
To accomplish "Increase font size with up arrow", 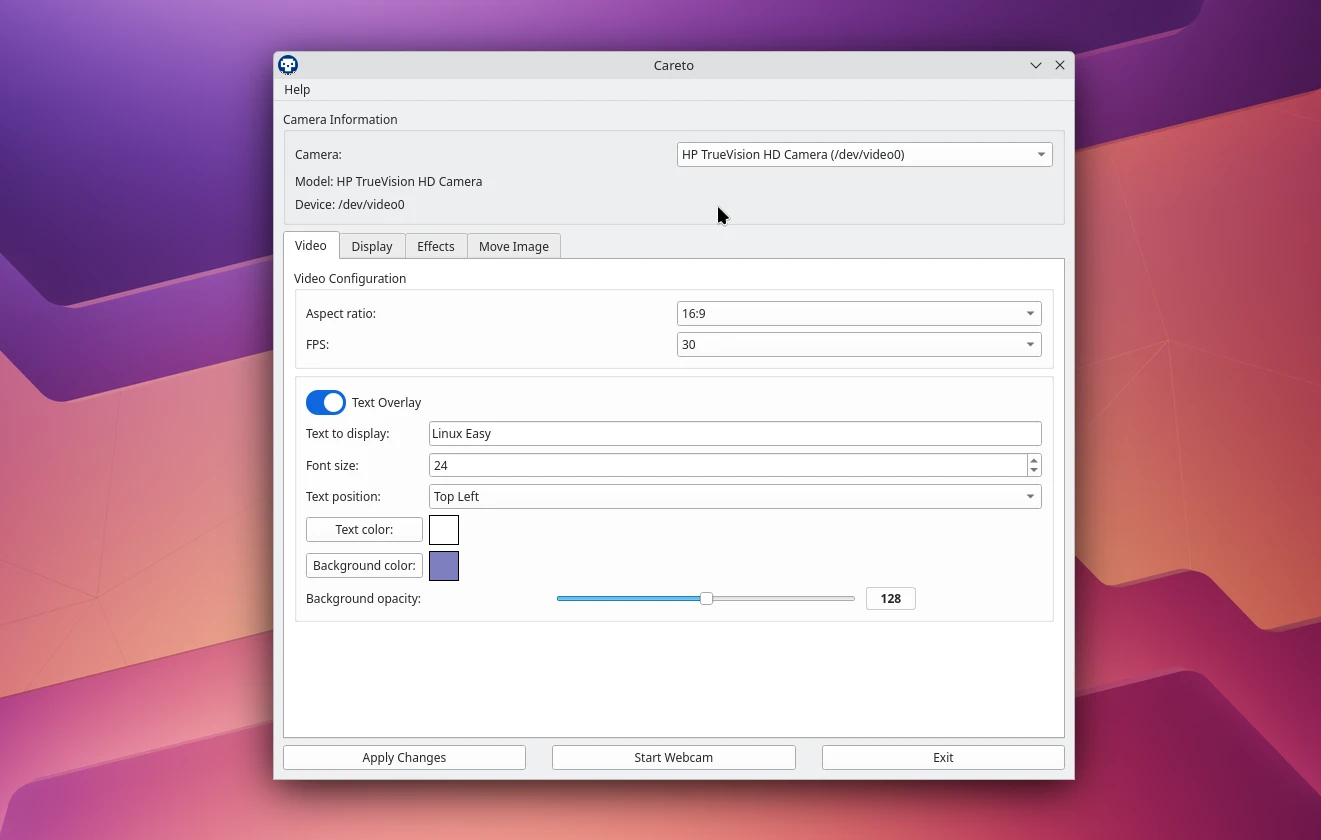I will 1034,460.
